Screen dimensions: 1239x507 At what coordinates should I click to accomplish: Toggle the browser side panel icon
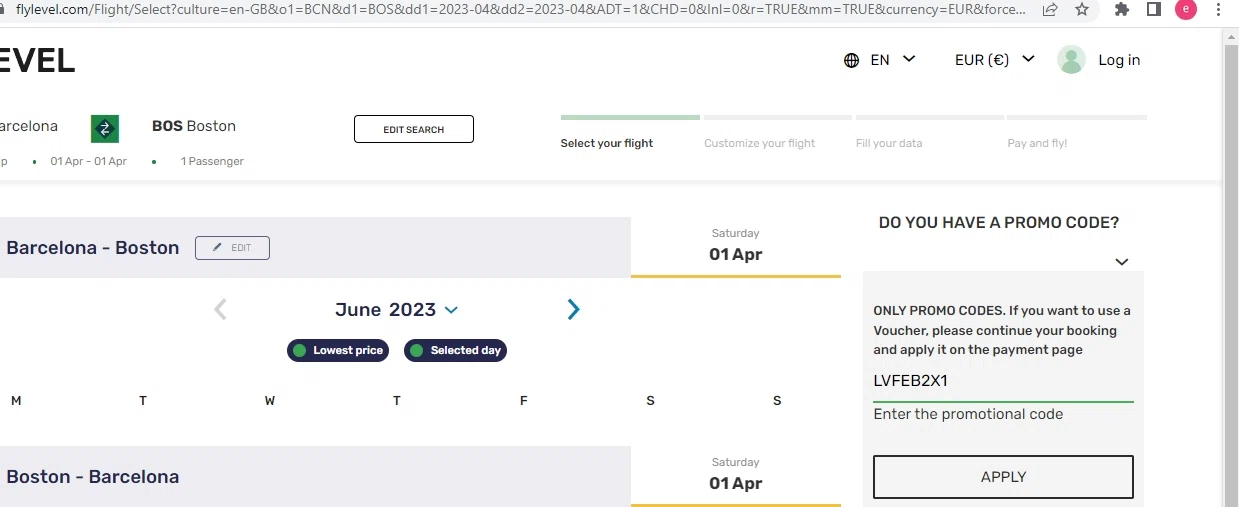1153,10
